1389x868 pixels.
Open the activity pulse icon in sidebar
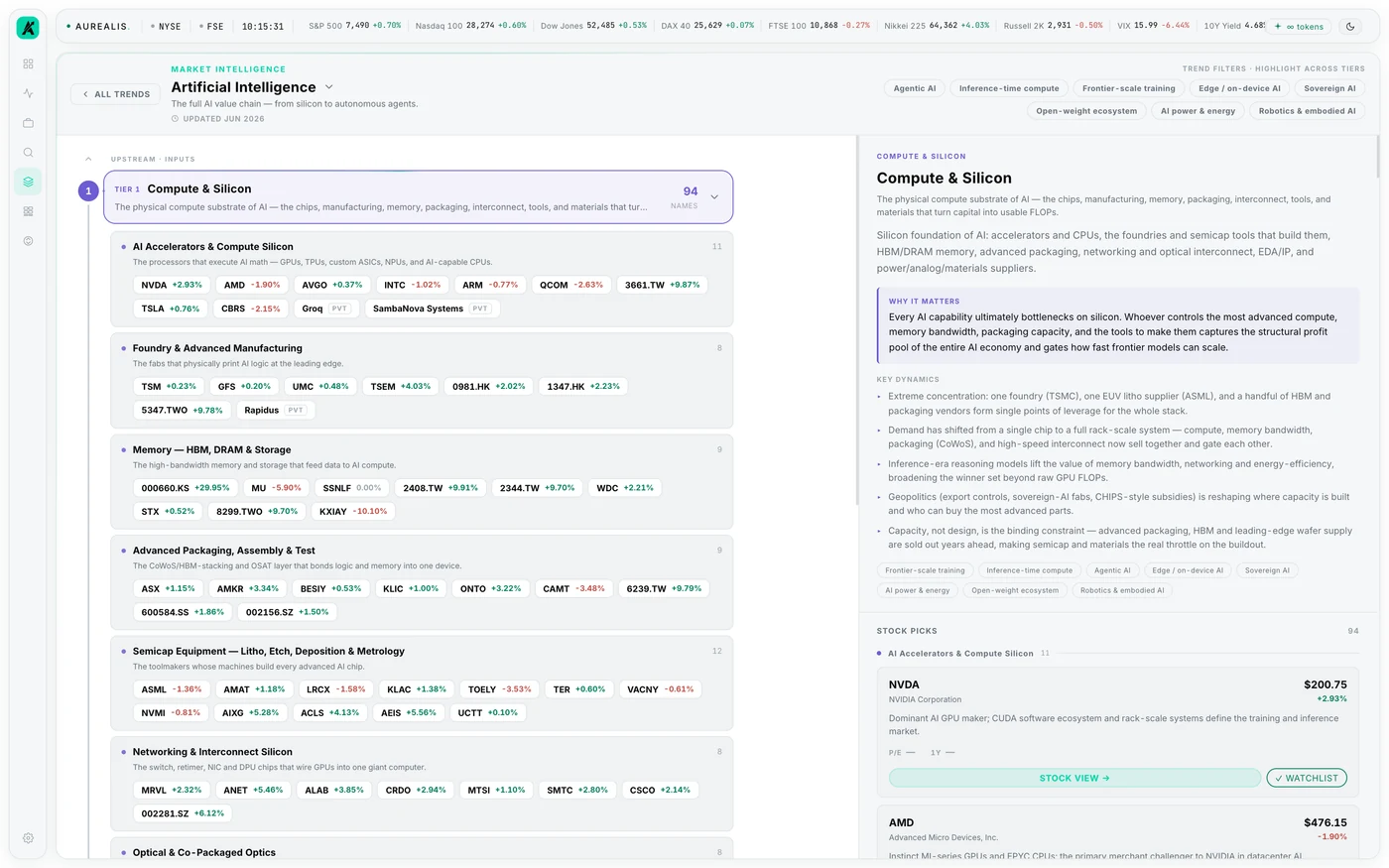point(28,93)
